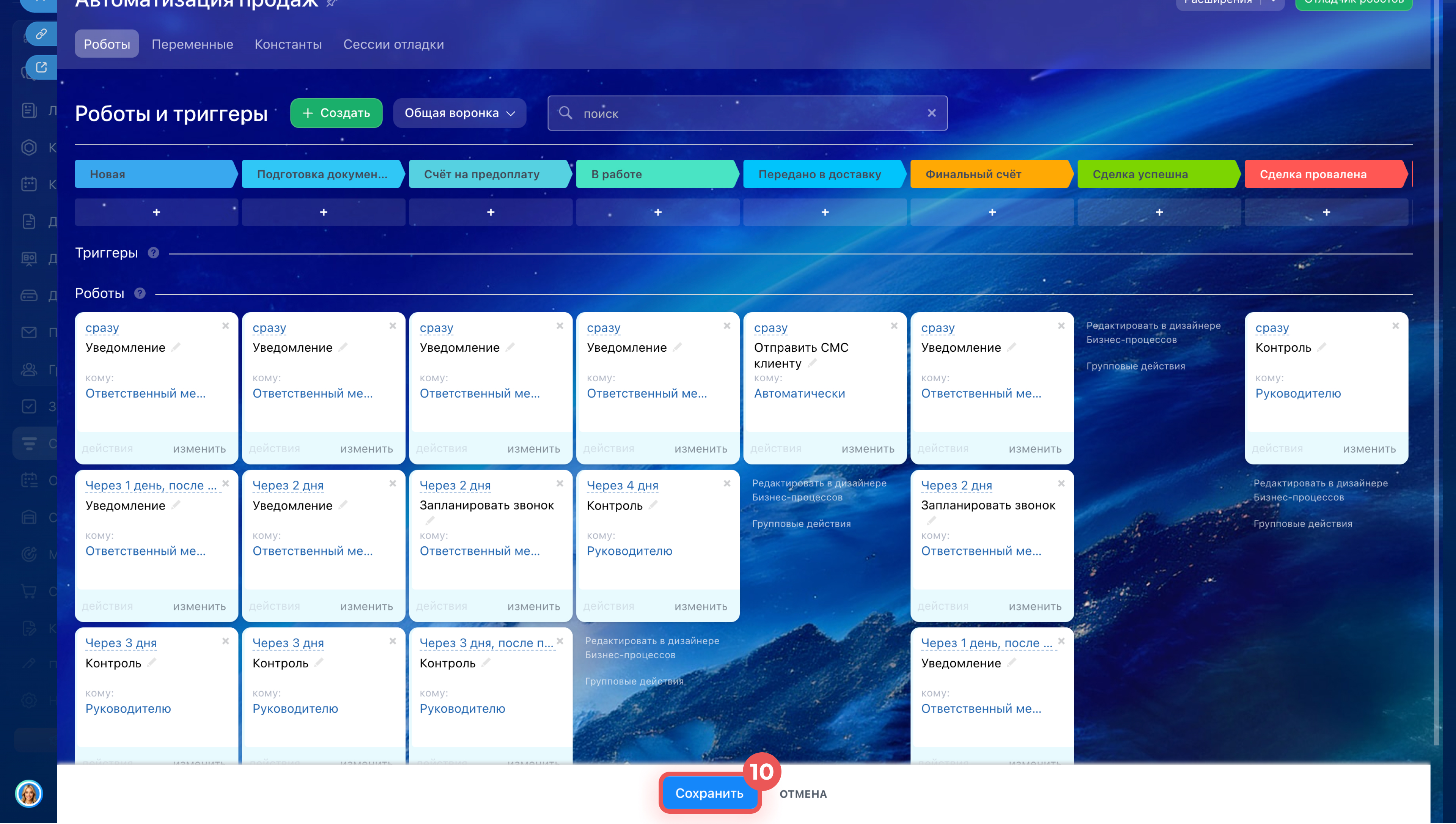Click ОТМЕНА to discard changes
The width and height of the screenshot is (1456, 824).
[x=803, y=794]
